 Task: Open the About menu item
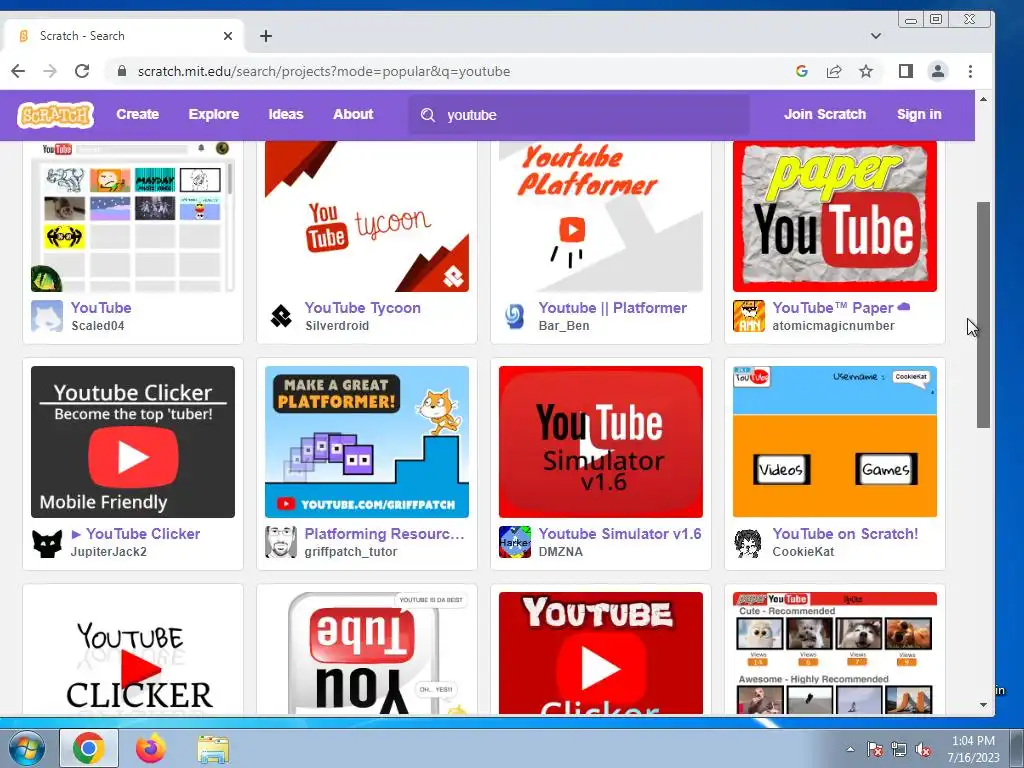pyautogui.click(x=353, y=114)
